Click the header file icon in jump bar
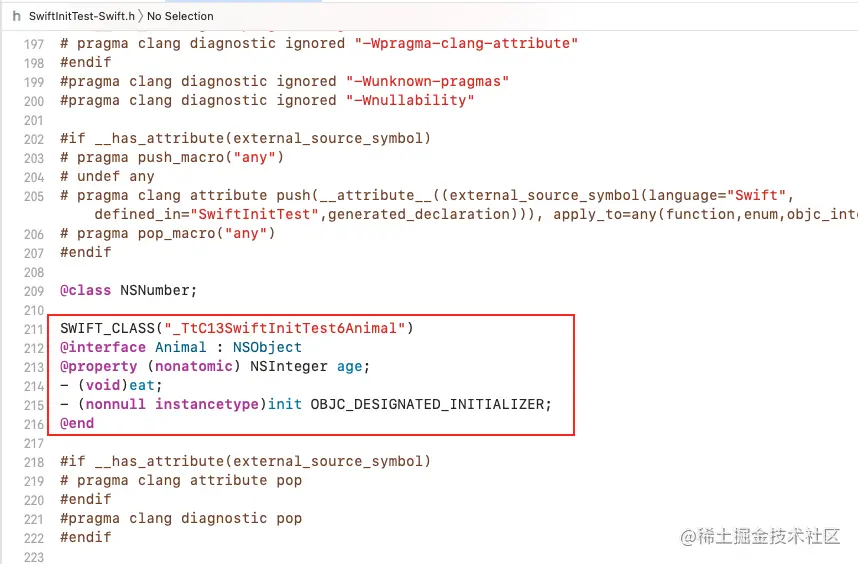Screen dimensions: 858x564 15,16
